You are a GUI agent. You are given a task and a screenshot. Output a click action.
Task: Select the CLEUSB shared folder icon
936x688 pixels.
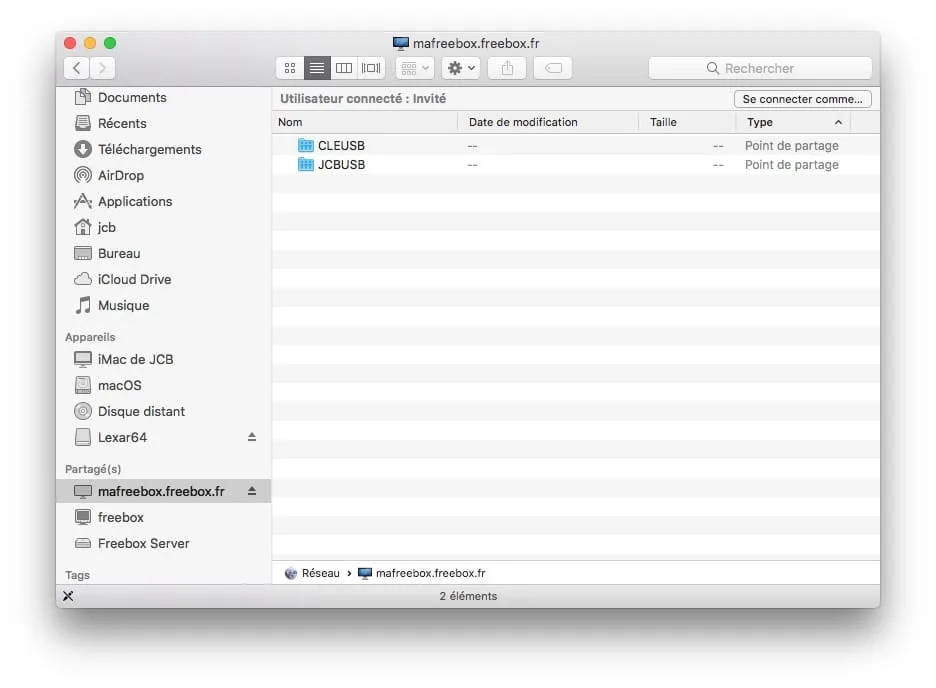click(306, 145)
